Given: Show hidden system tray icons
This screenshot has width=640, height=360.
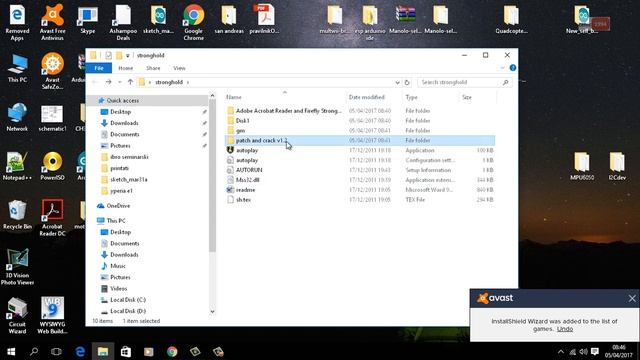Looking at the screenshot, I should click(561, 351).
